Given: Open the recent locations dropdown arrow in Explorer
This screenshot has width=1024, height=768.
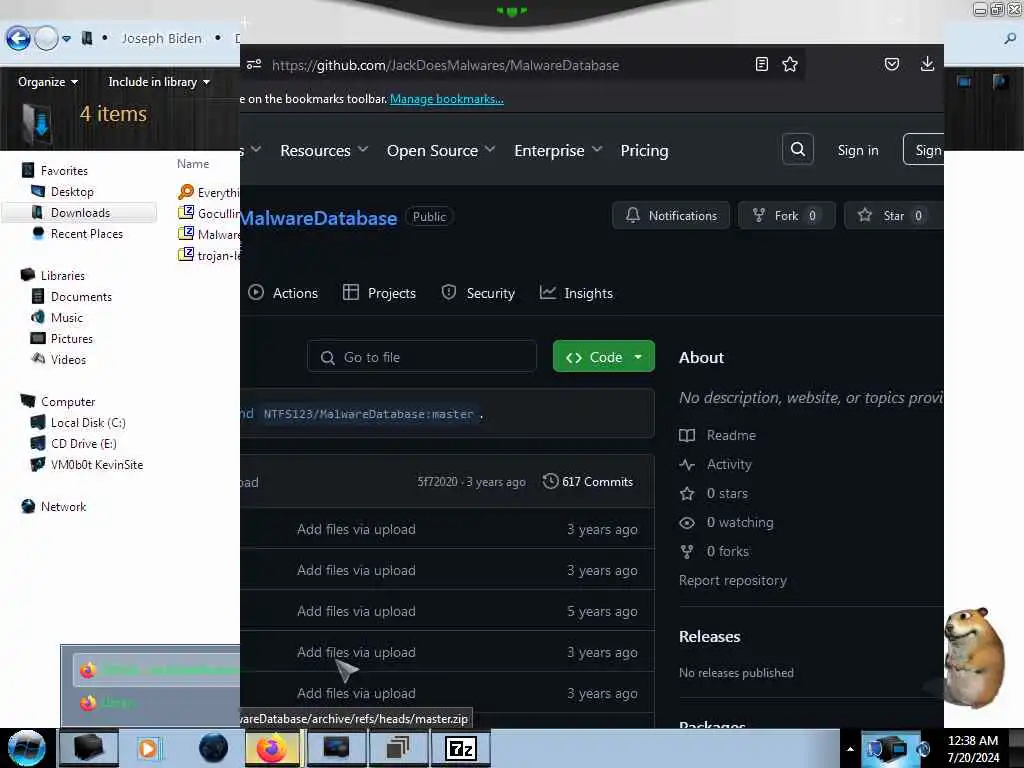Looking at the screenshot, I should click(67, 39).
